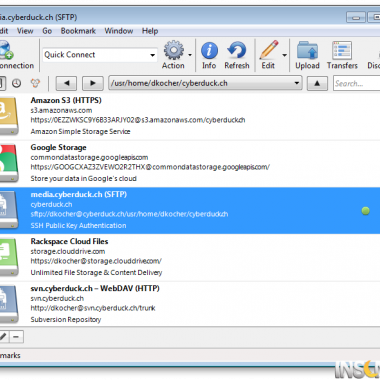
Task: Click the SSH Public Key Authentication text
Action: (78, 226)
